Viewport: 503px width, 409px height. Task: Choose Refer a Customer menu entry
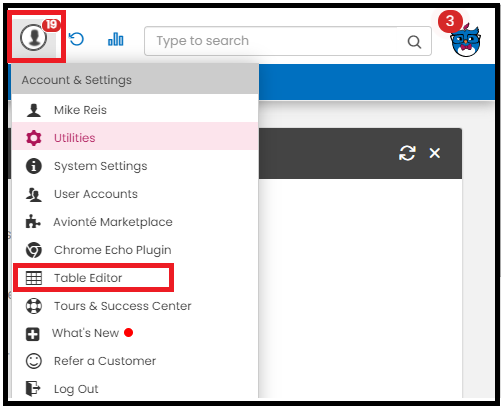click(x=135, y=361)
